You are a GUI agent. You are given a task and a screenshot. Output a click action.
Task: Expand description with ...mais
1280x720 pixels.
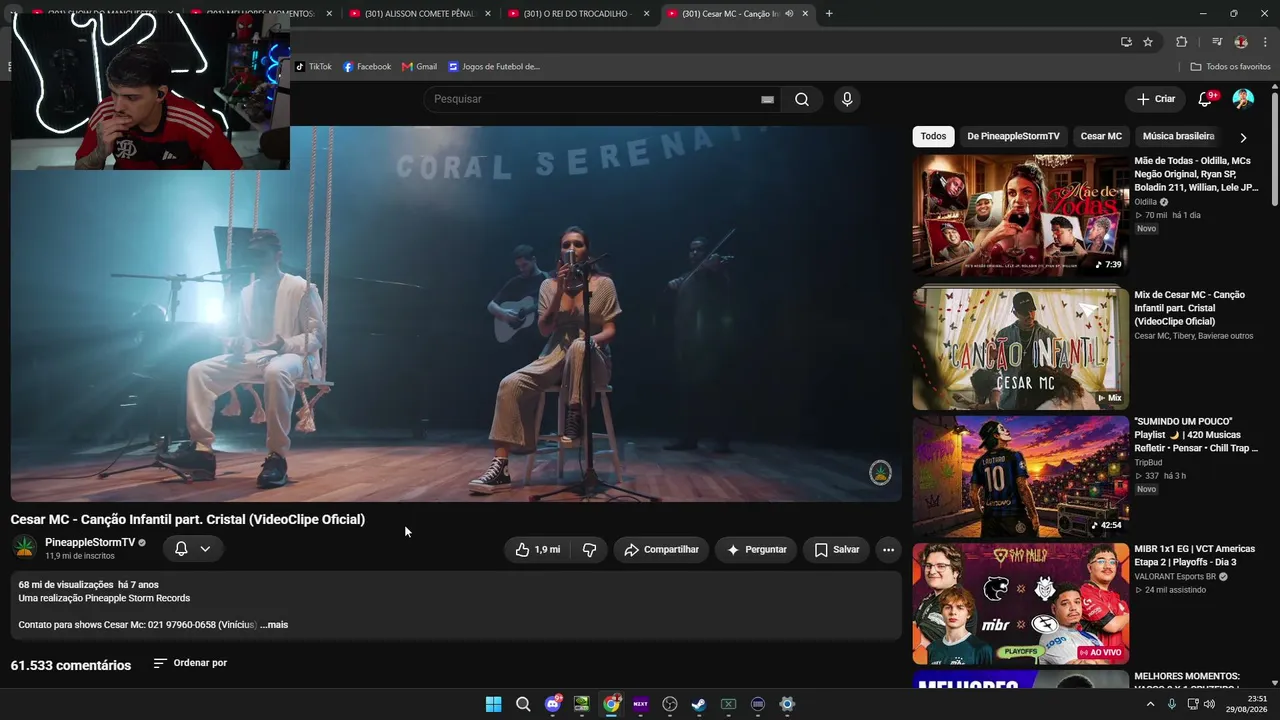click(274, 625)
